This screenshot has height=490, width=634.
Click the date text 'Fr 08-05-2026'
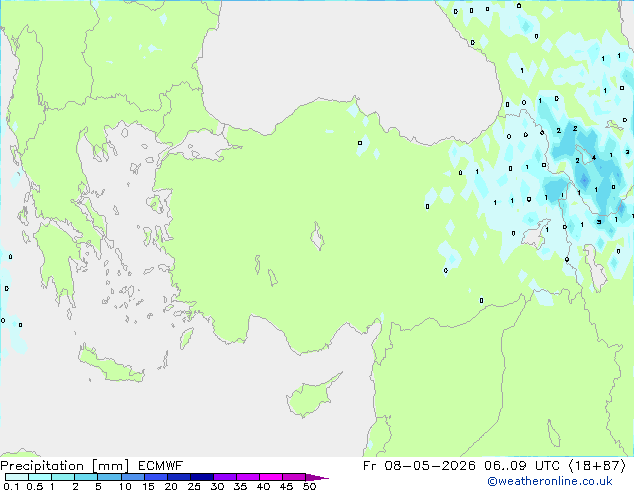(419, 466)
